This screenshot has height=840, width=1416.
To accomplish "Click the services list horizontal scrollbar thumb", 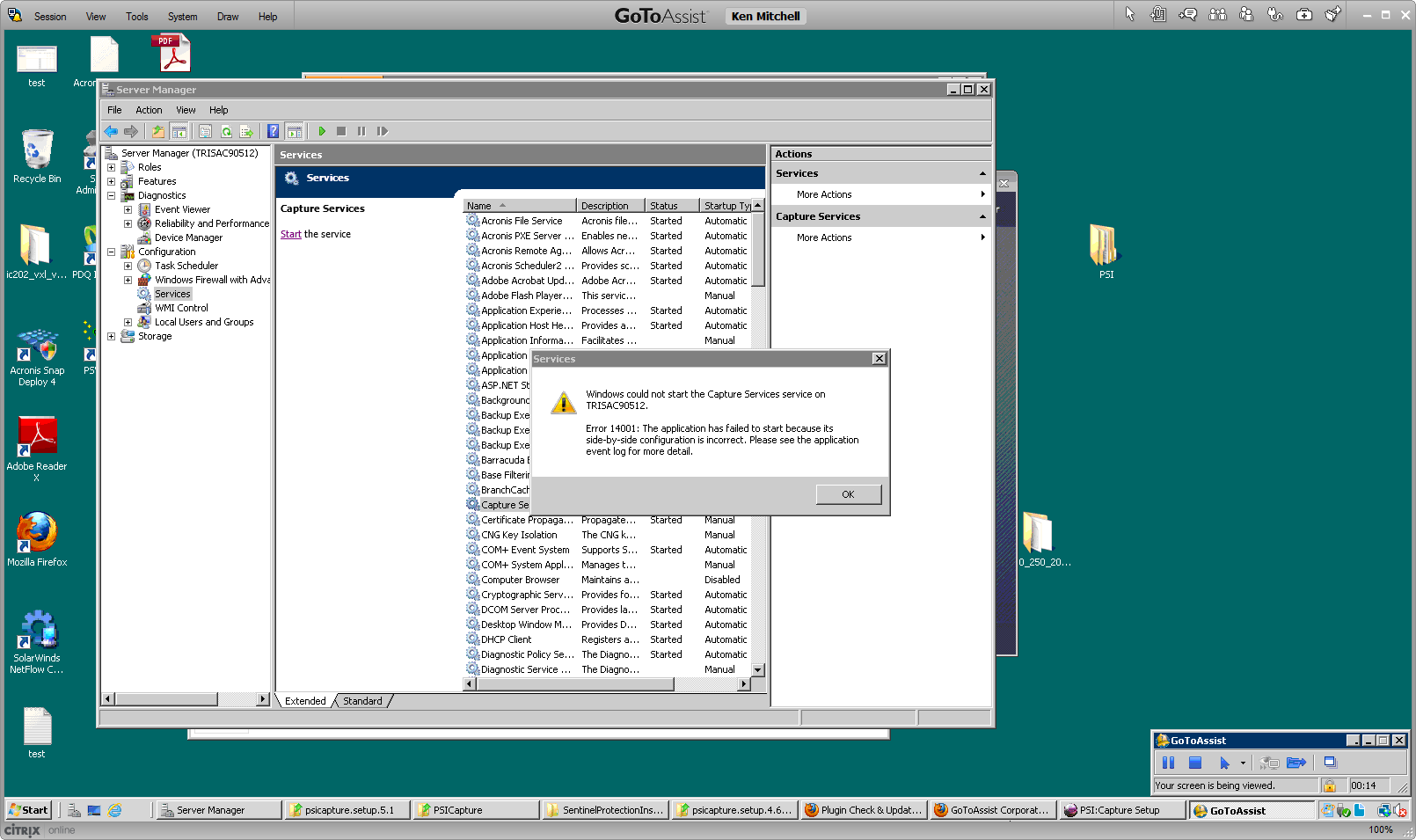I will [x=574, y=683].
